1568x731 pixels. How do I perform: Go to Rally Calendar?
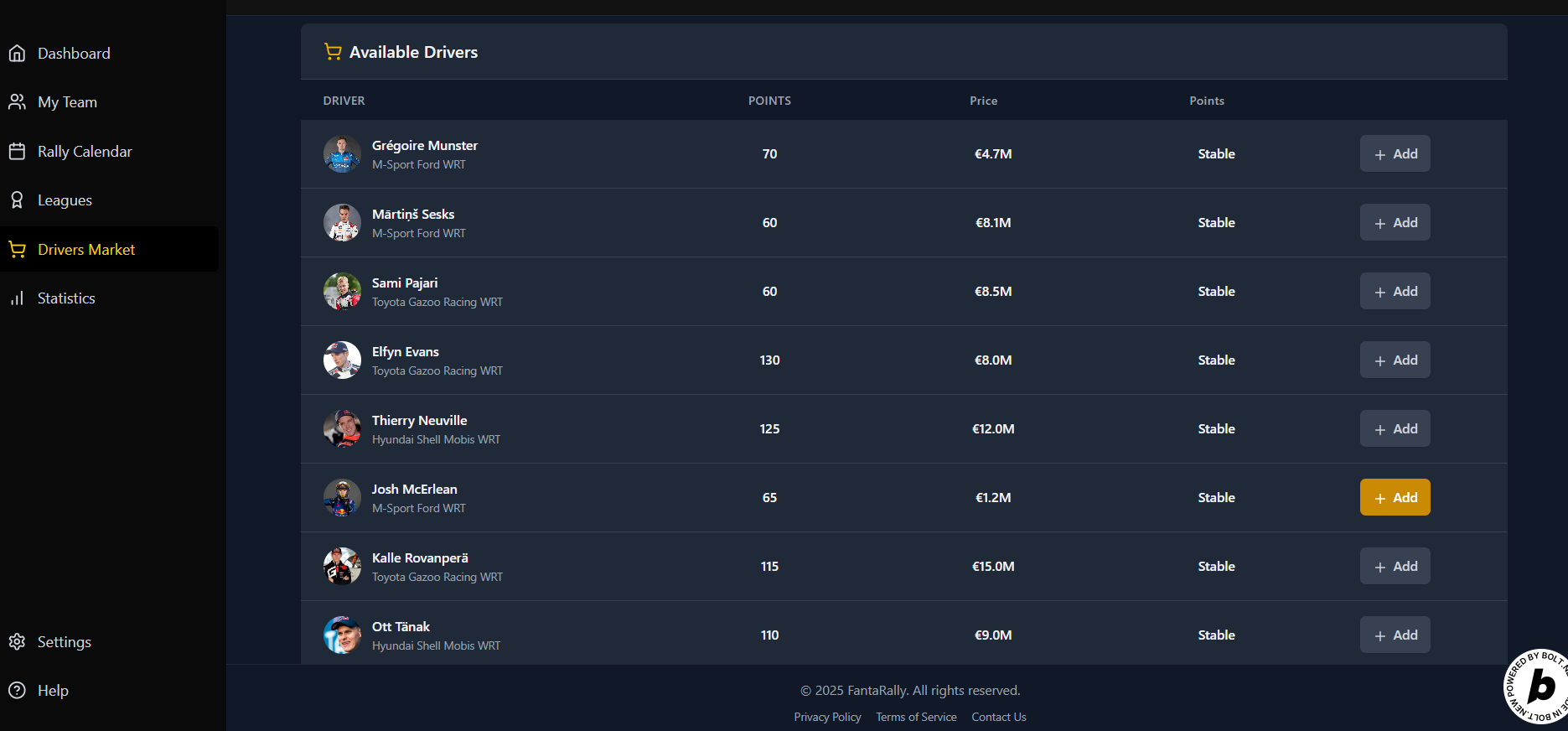[x=109, y=152]
